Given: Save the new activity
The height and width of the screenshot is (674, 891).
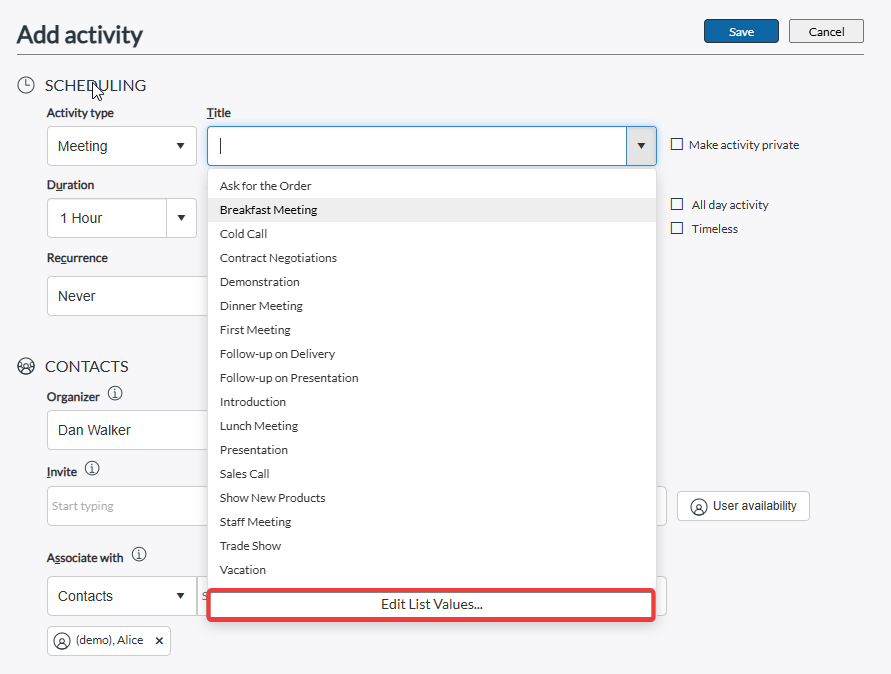Looking at the screenshot, I should (x=741, y=31).
